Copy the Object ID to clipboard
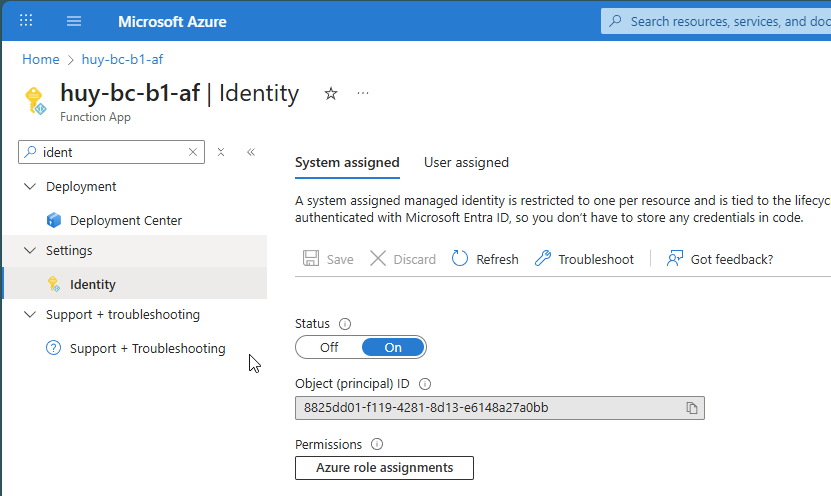Image resolution: width=831 pixels, height=496 pixels. coord(692,408)
